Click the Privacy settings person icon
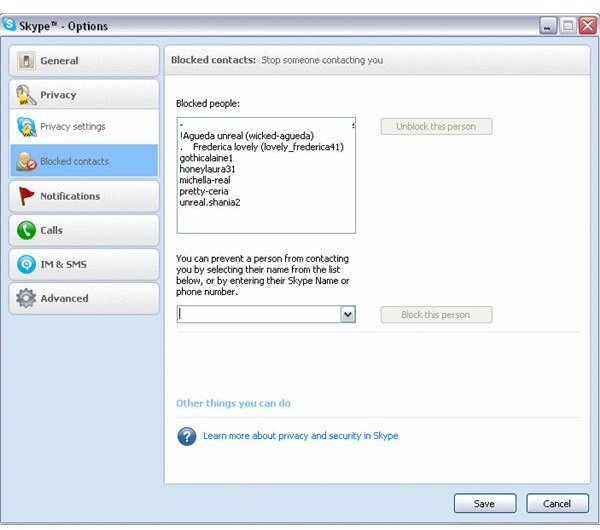Screen dimensions: 600x530 pos(26,127)
